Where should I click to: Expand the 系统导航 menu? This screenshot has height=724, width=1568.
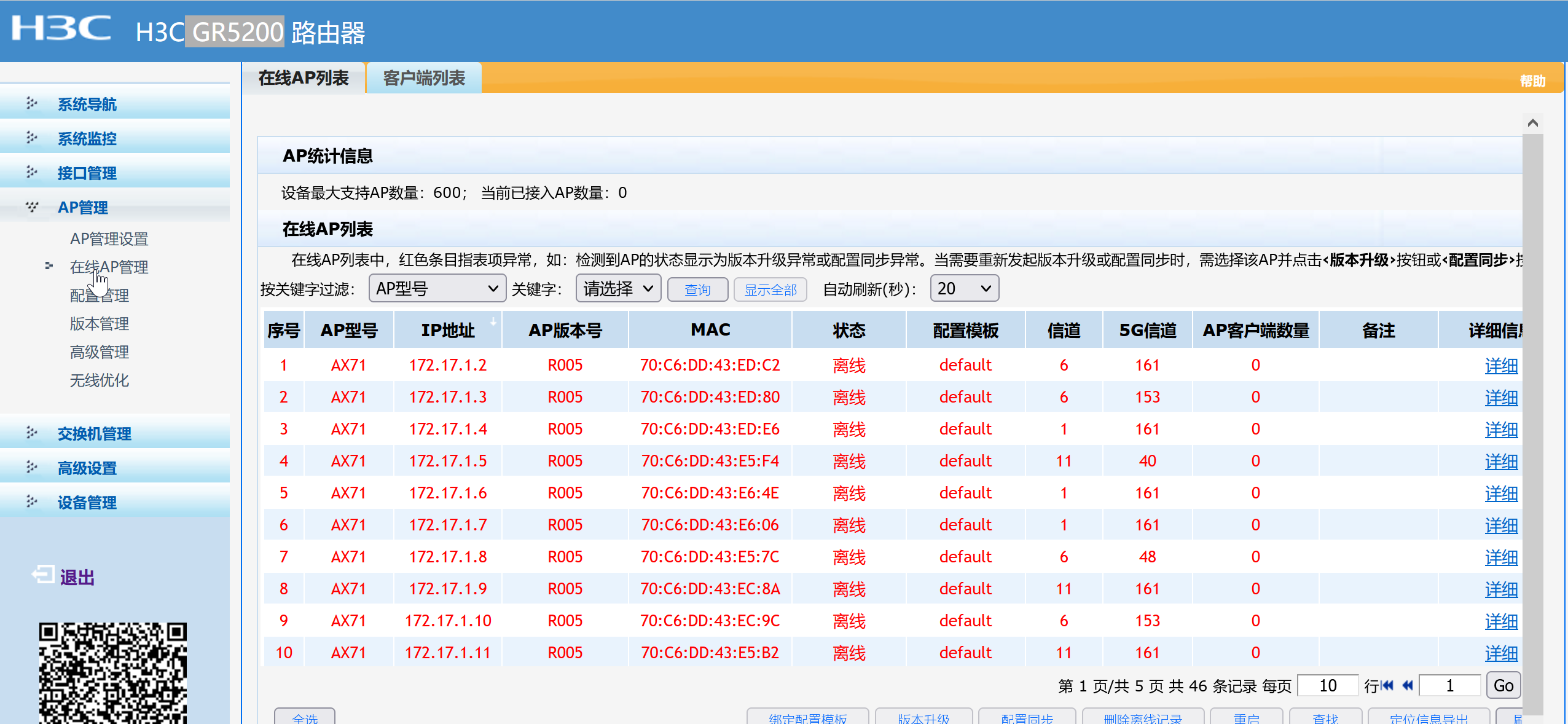(x=87, y=104)
